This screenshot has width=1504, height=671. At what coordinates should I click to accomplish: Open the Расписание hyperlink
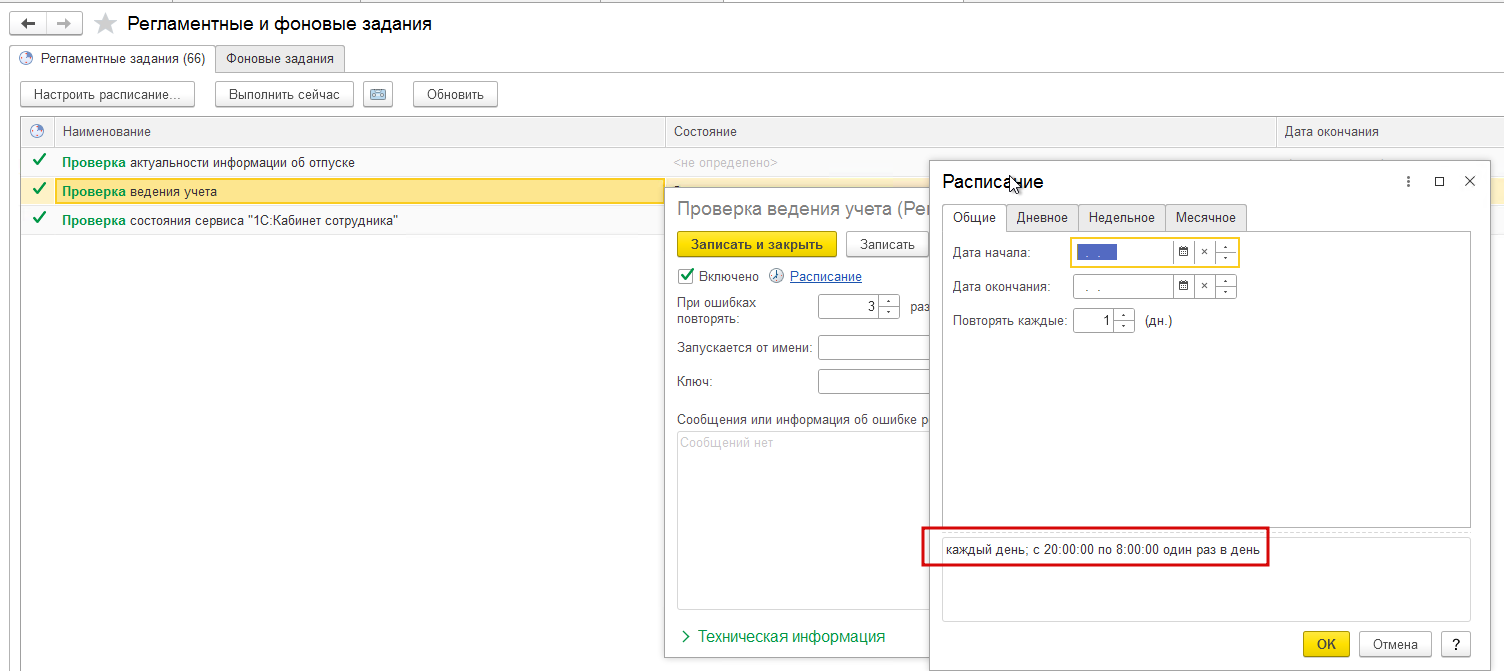coord(825,276)
